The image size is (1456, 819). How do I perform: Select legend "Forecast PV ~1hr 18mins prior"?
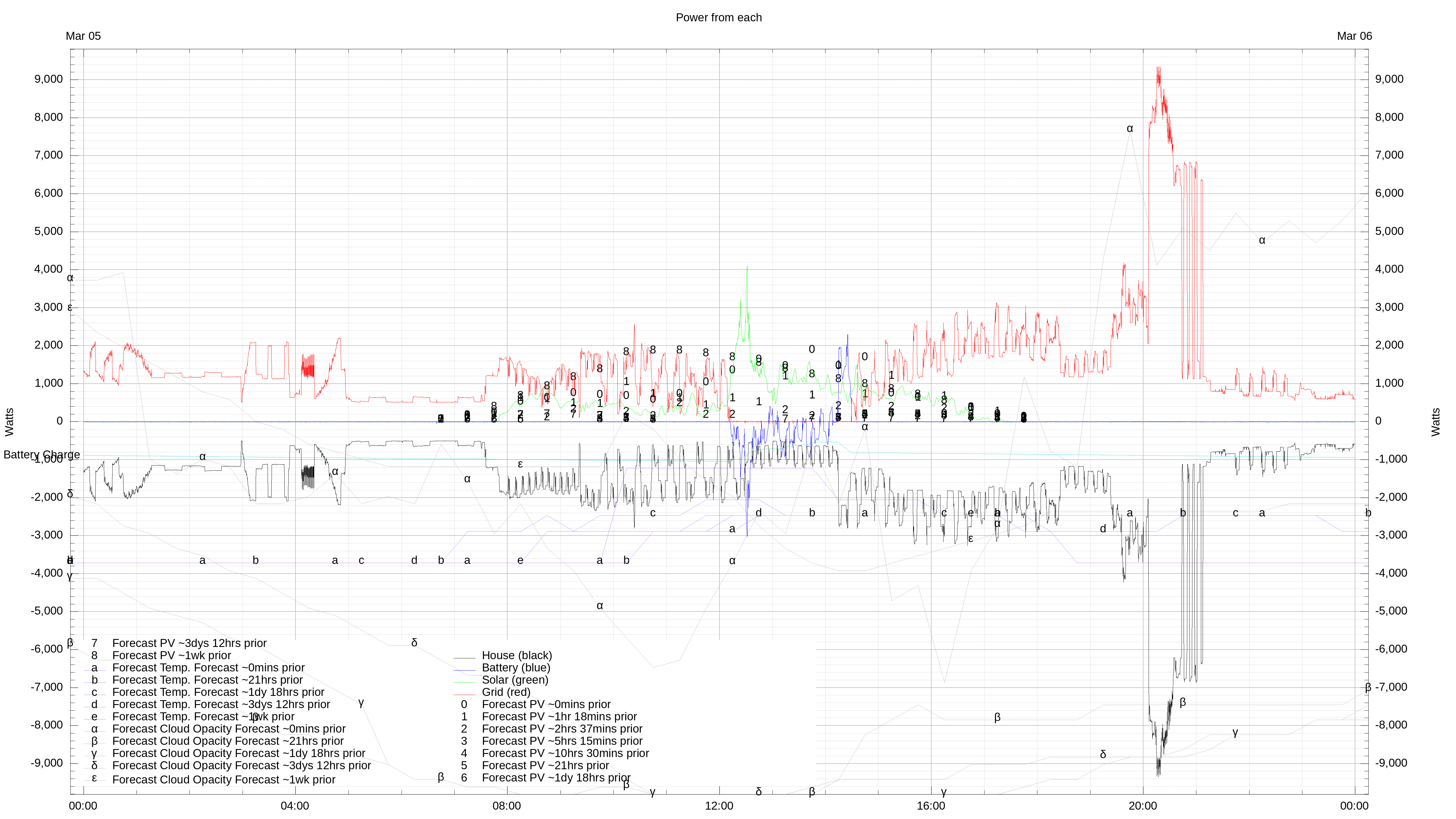(559, 717)
